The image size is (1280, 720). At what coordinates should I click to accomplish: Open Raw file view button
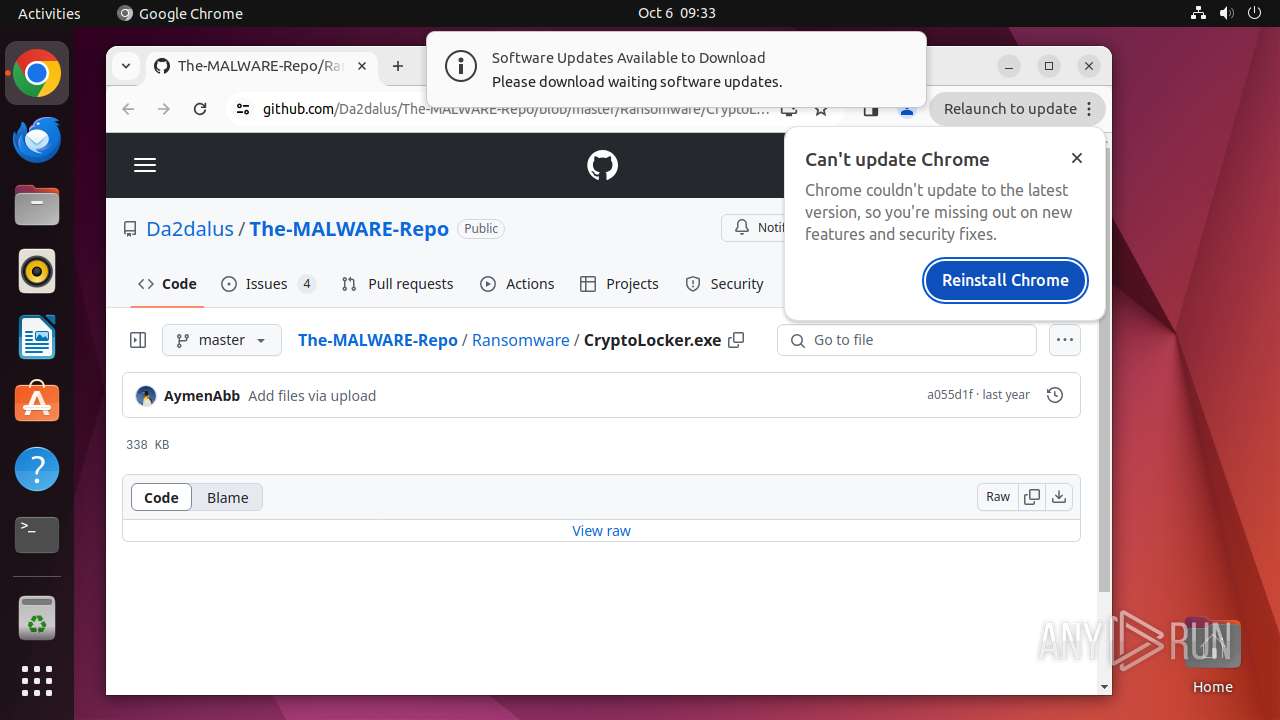click(x=998, y=497)
